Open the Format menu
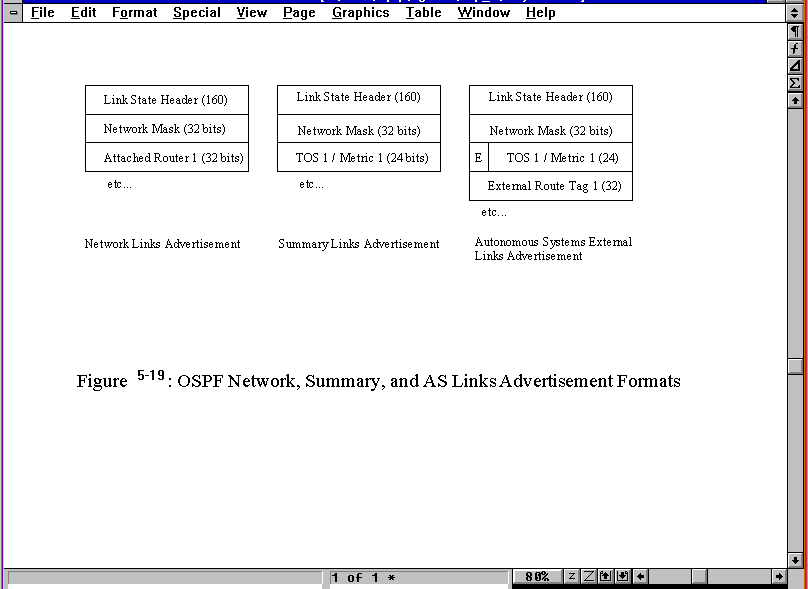Image resolution: width=808 pixels, height=589 pixels. [x=134, y=13]
